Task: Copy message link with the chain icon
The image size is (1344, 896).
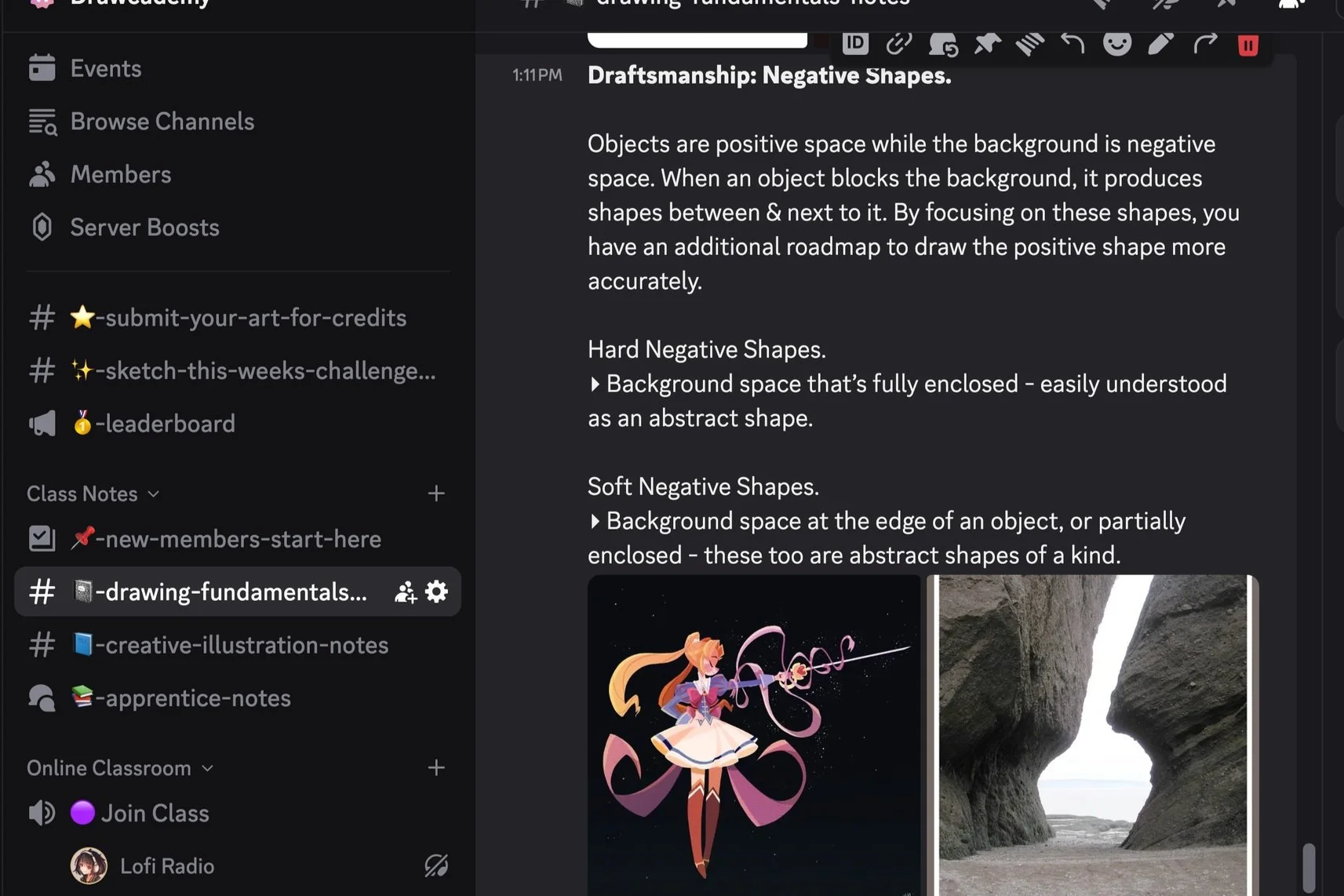Action: pyautogui.click(x=899, y=43)
